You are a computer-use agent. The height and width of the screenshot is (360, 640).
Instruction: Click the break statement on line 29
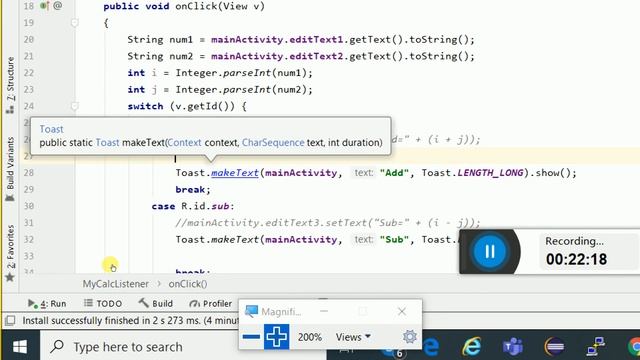[193, 189]
